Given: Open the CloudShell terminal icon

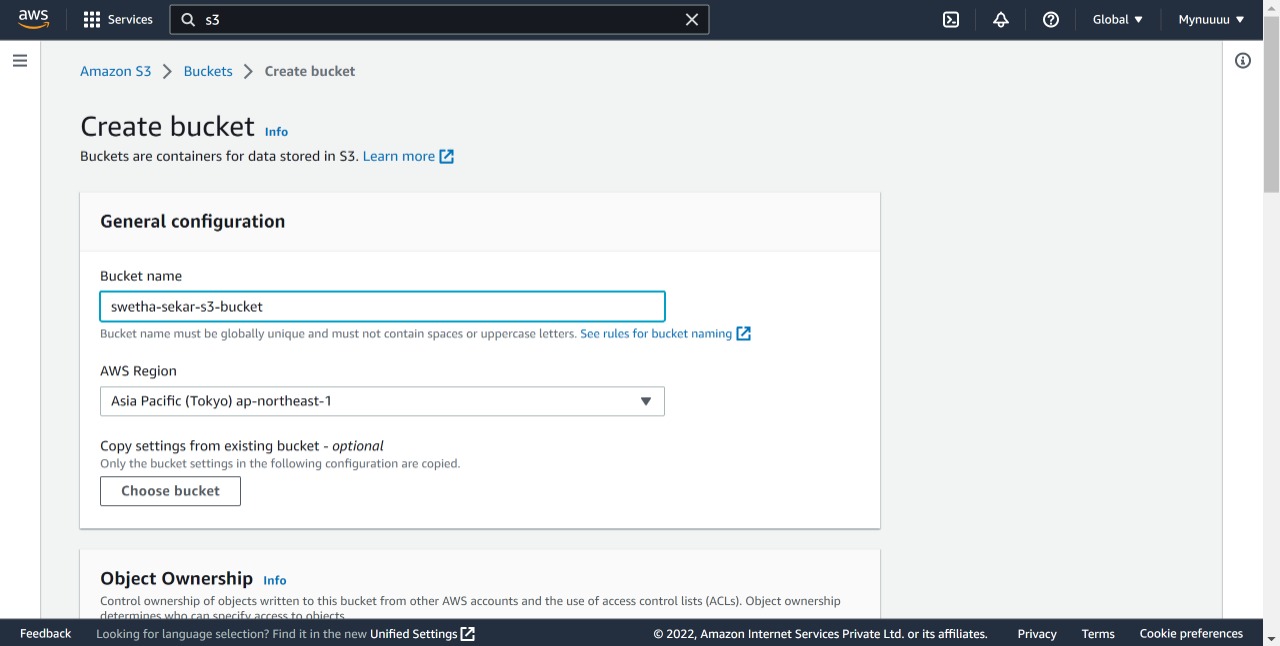Looking at the screenshot, I should pos(951,19).
